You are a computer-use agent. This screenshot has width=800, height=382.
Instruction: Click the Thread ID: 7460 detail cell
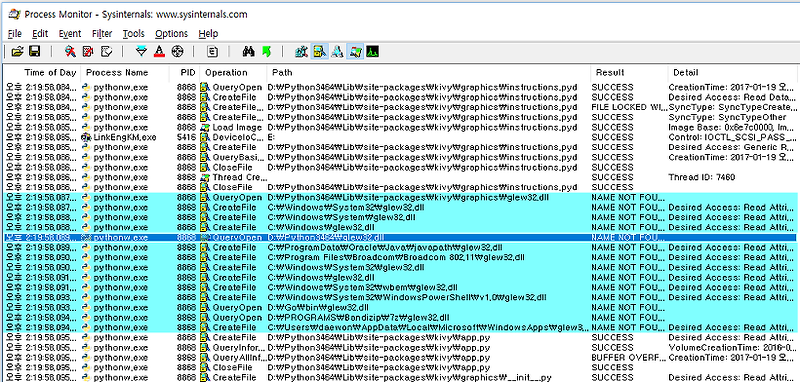click(702, 177)
